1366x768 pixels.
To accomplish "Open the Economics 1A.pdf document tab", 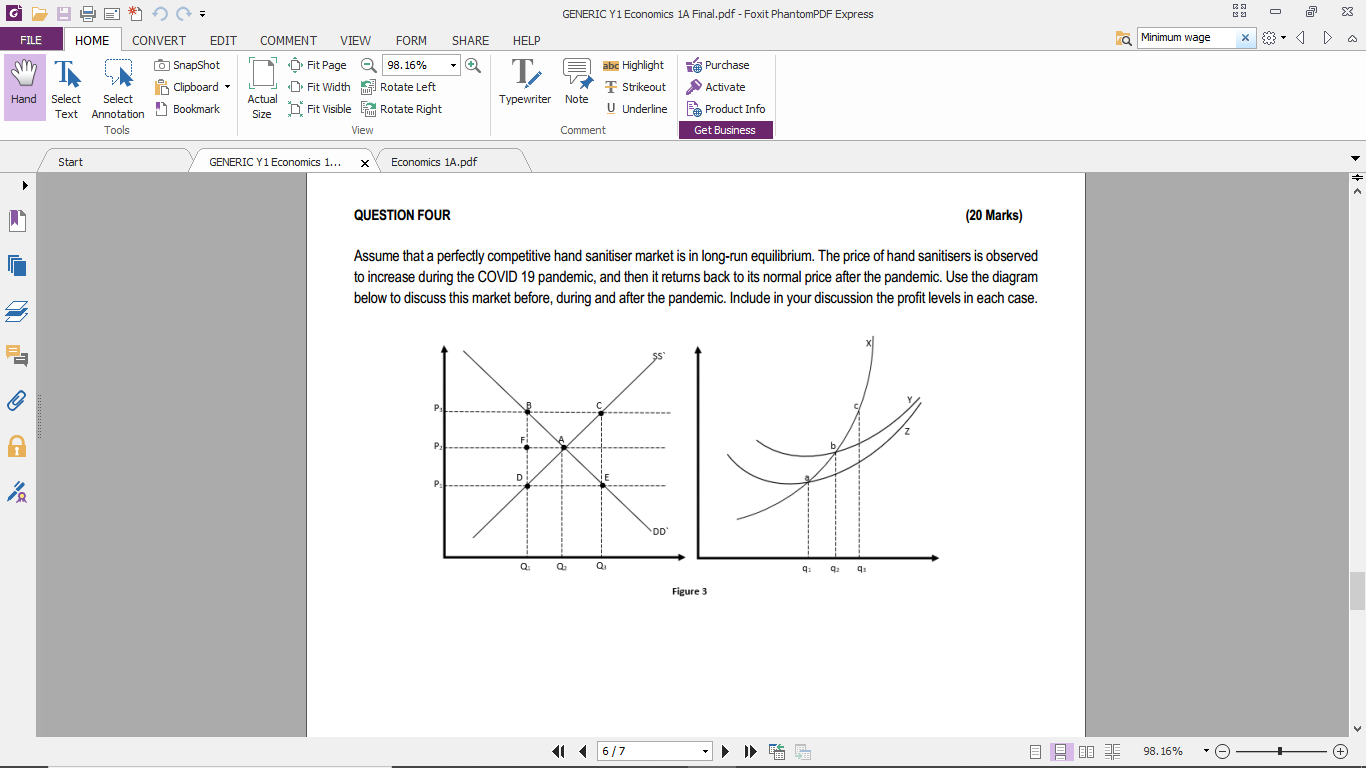I will [x=434, y=160].
